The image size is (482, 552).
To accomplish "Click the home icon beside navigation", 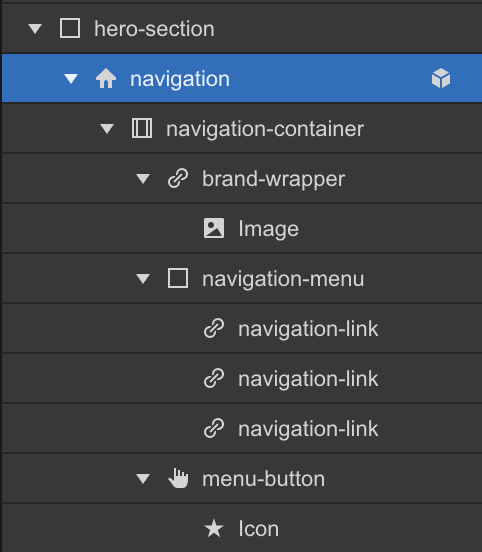I will 106,78.
